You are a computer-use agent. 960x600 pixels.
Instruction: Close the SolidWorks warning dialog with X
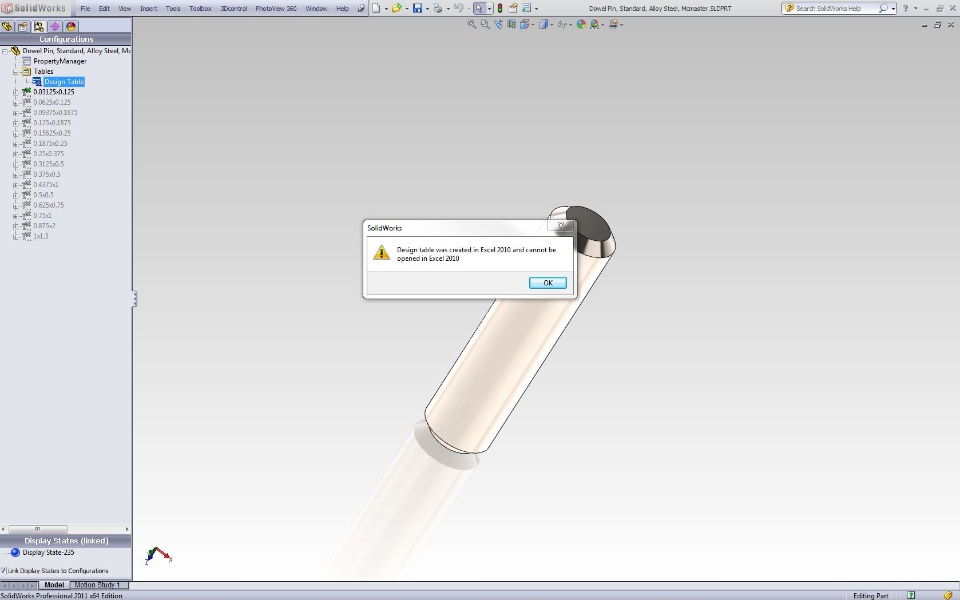[x=561, y=226]
